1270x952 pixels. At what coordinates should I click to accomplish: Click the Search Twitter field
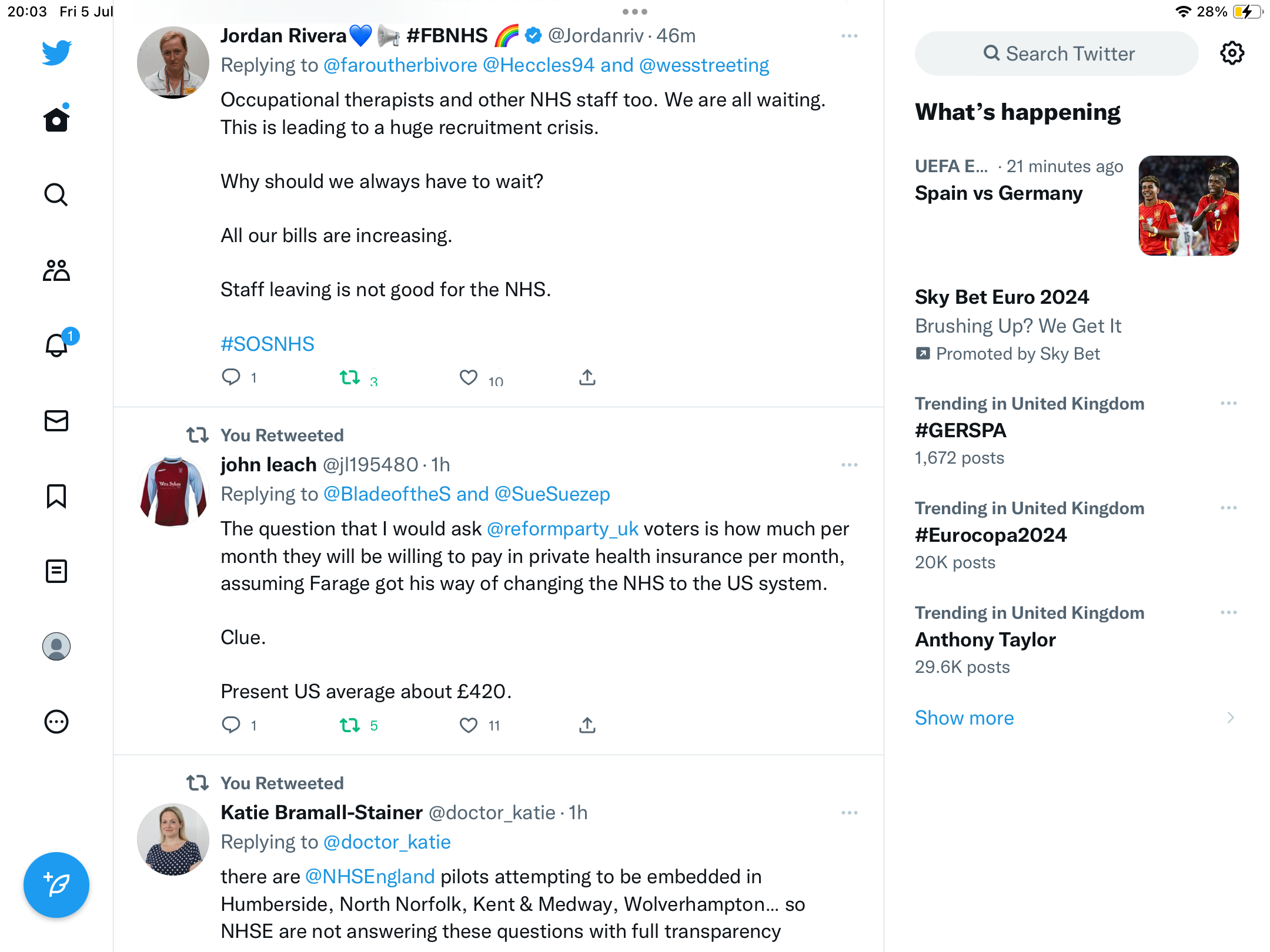point(1057,53)
